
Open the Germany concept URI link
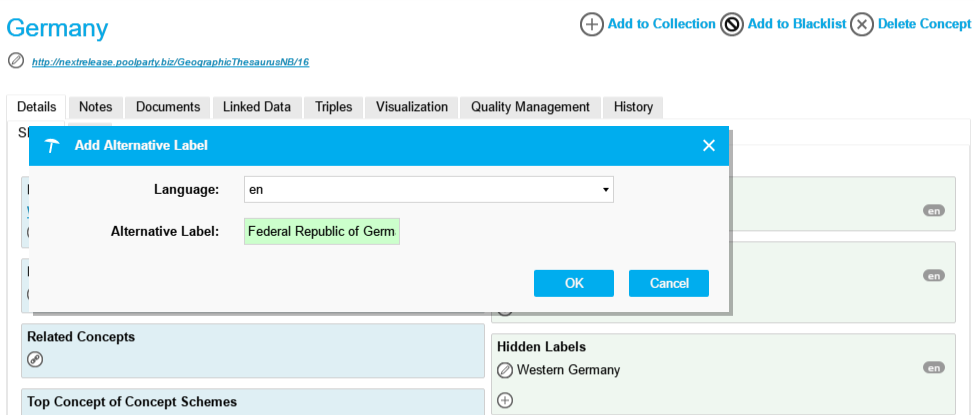point(170,62)
